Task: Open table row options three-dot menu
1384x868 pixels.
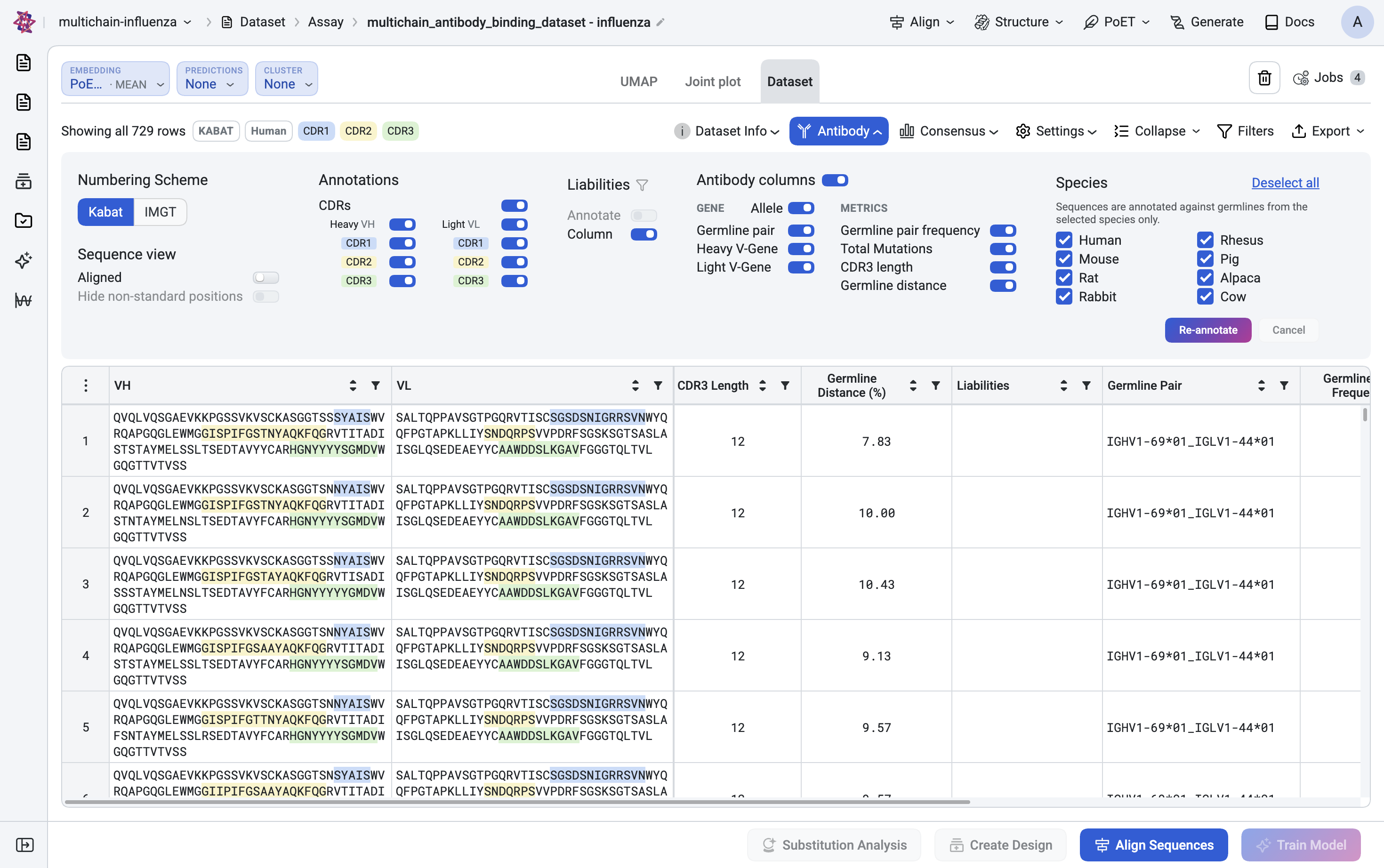Action: 86,385
